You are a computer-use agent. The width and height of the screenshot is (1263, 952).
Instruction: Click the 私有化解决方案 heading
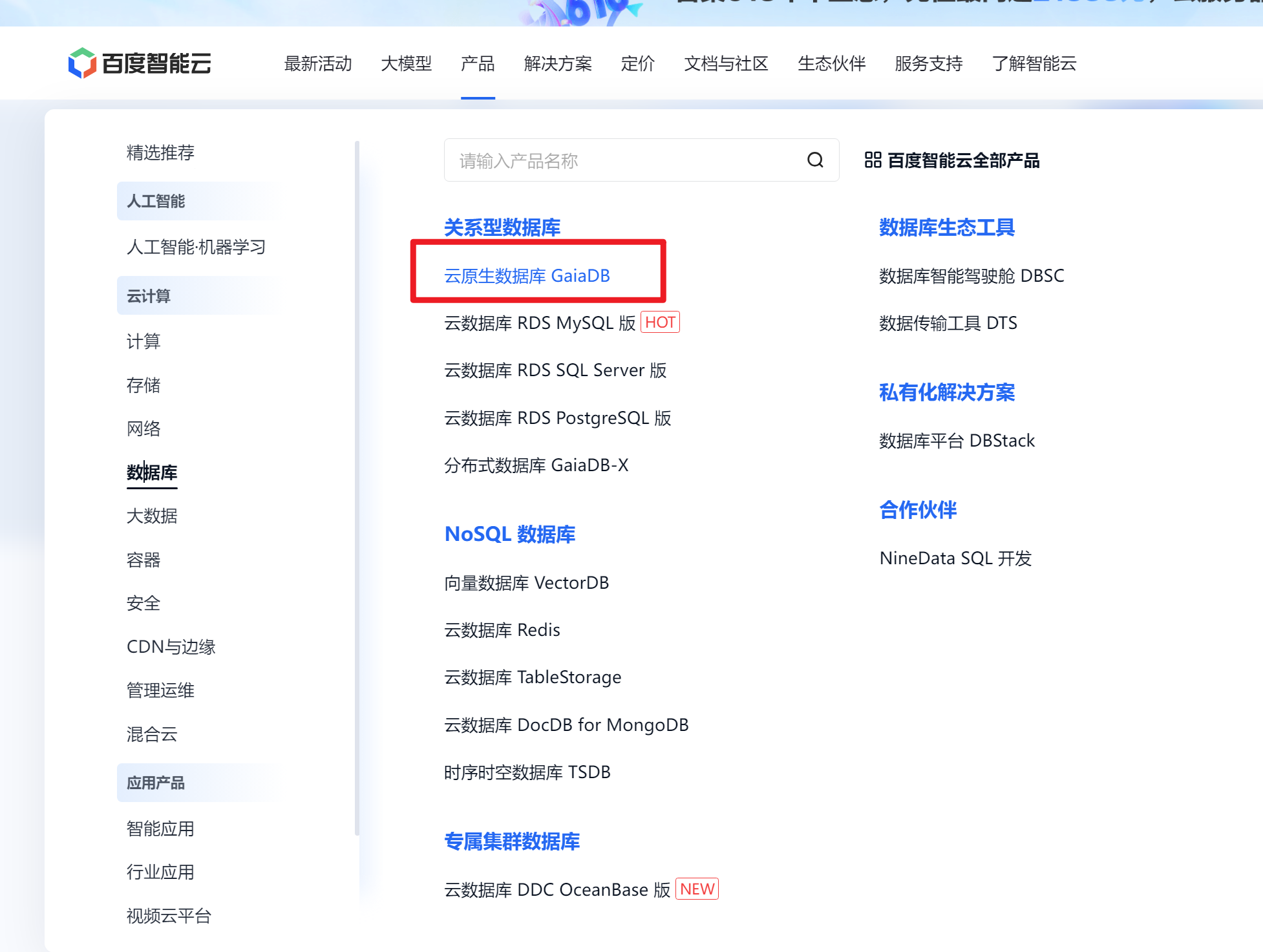pyautogui.click(x=947, y=392)
